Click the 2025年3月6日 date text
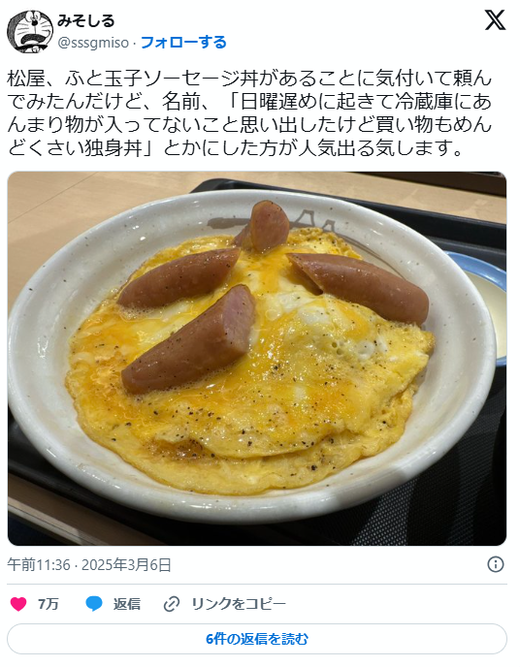This screenshot has width=520, height=667. 126,565
